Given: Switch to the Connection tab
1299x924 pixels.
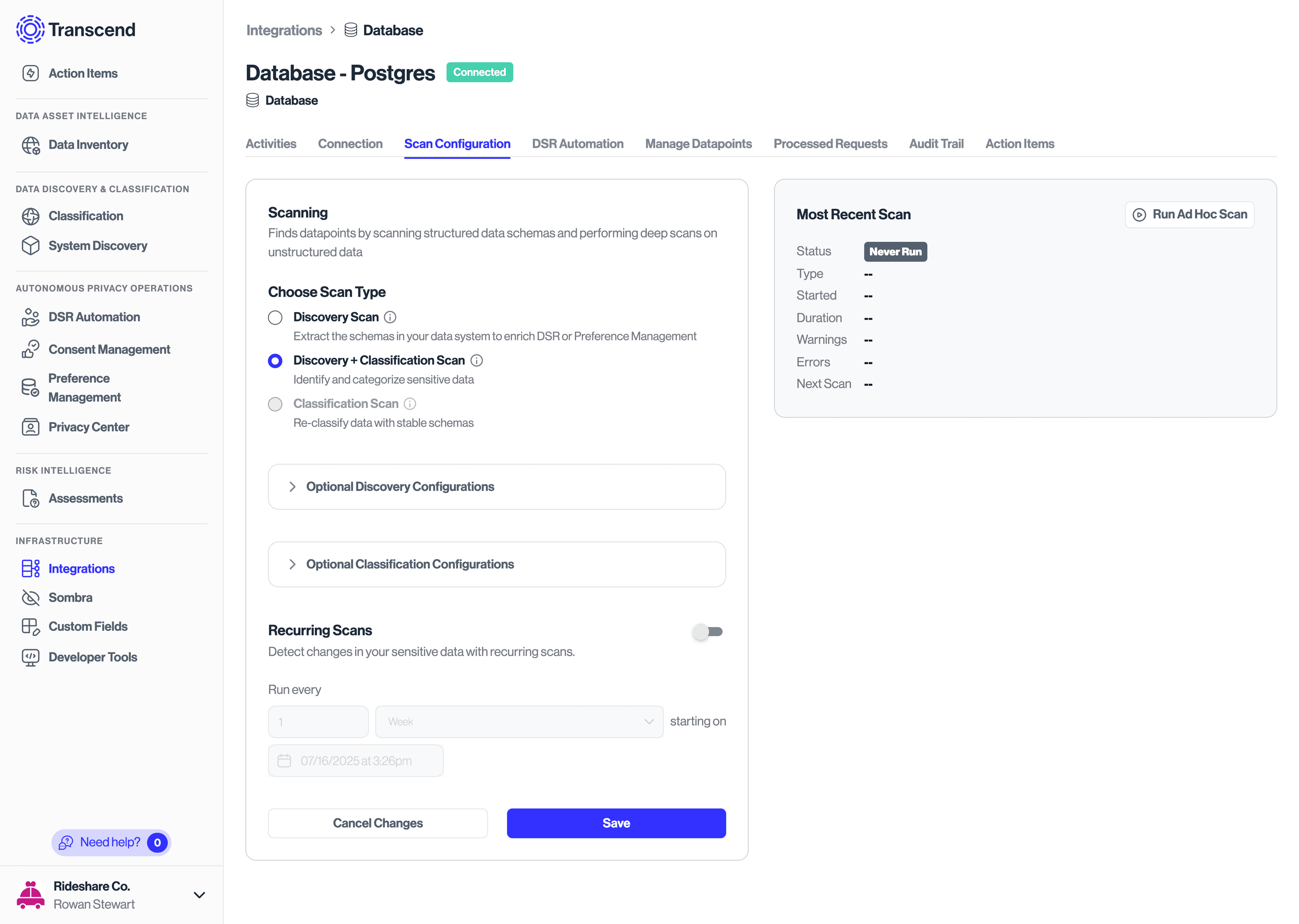Looking at the screenshot, I should pos(350,143).
